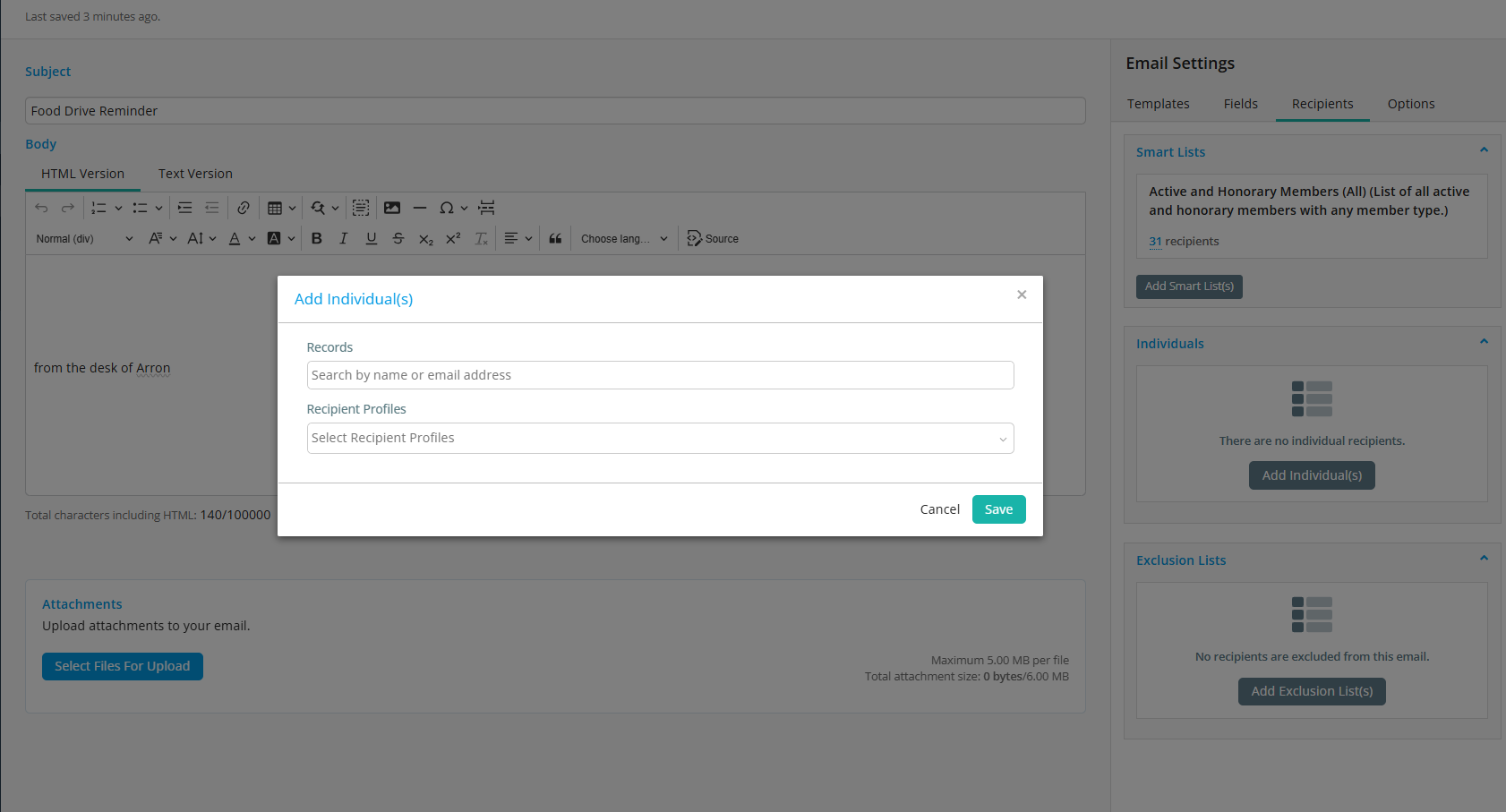
Task: Switch to the Text Version tab
Action: coord(195,174)
